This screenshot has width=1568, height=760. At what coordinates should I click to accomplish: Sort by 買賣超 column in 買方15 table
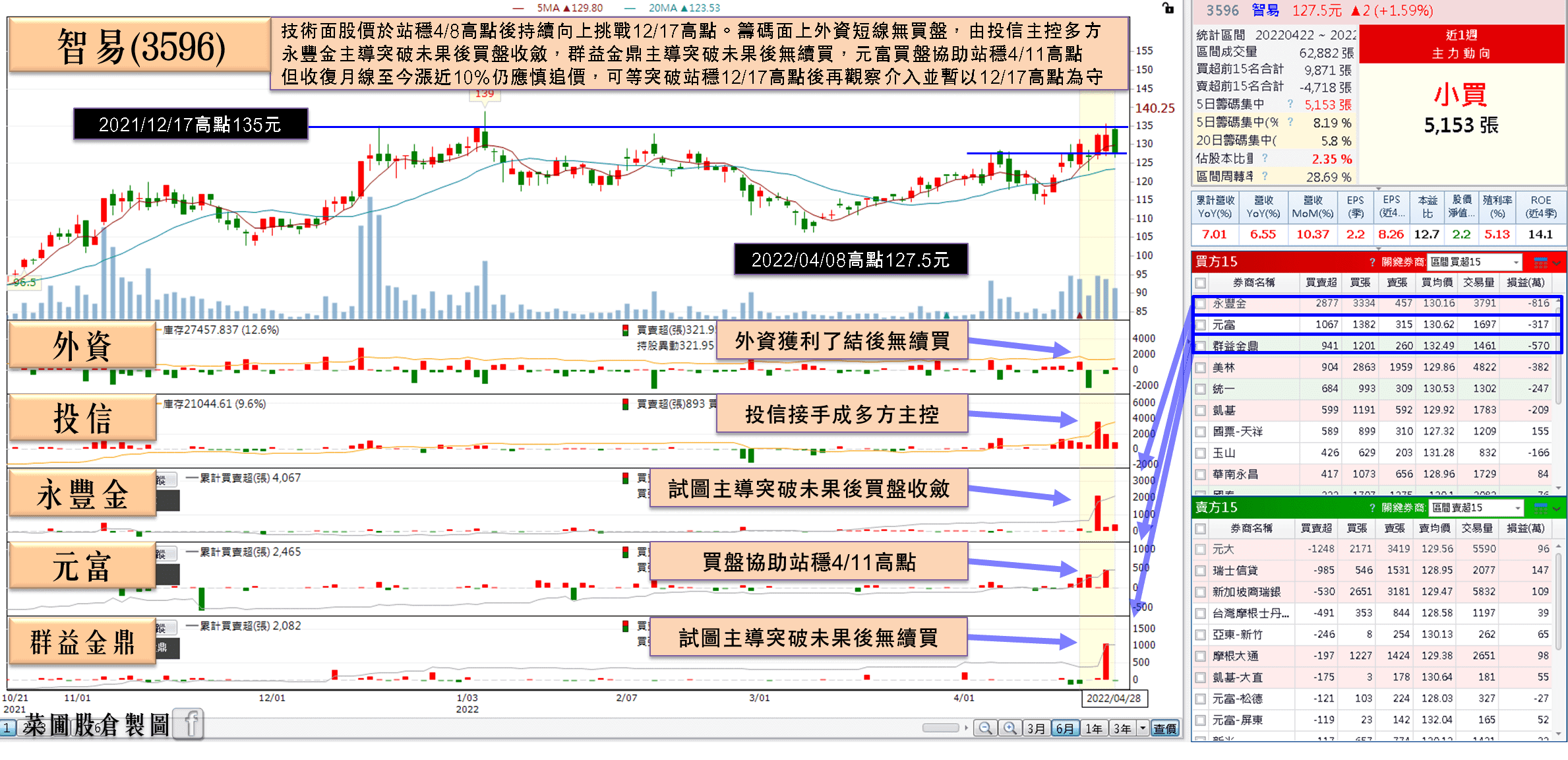point(1321,283)
